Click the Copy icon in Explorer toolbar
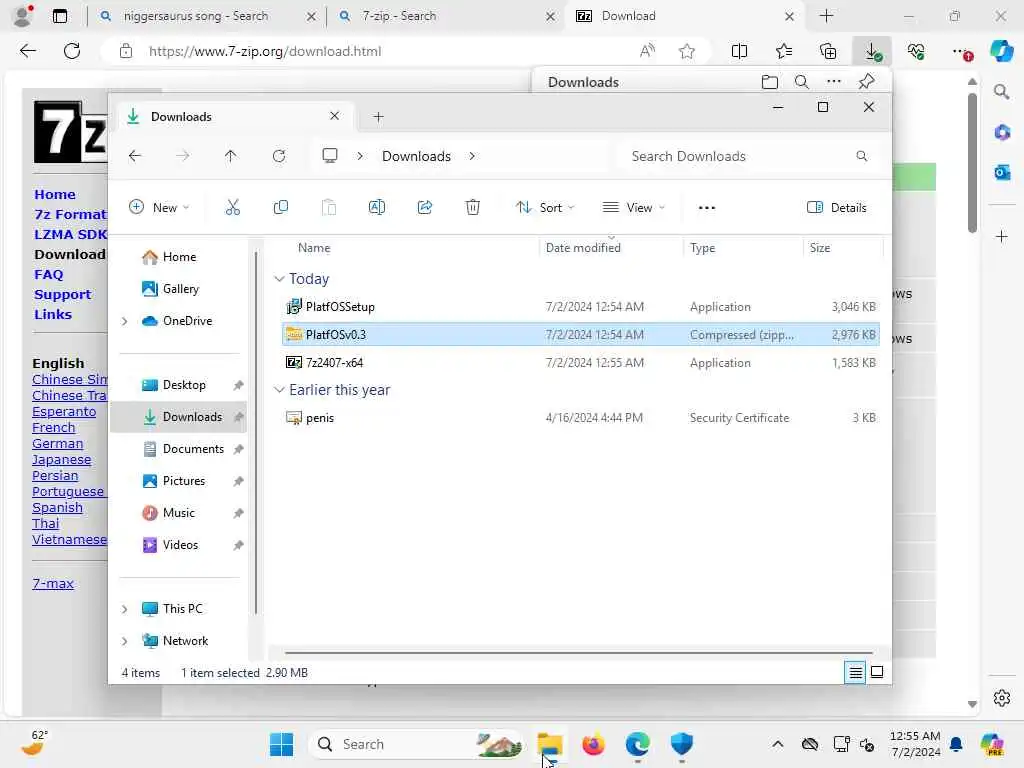 281,208
